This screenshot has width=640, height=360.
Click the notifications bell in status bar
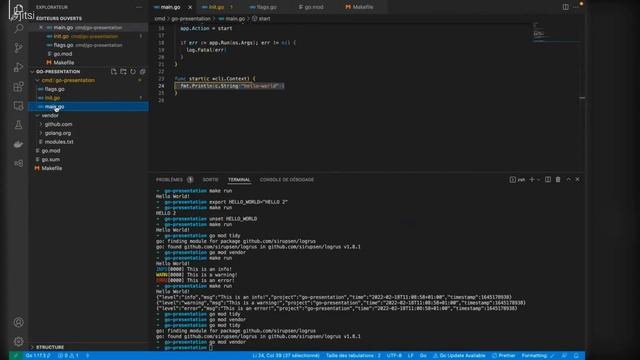pos(576,356)
